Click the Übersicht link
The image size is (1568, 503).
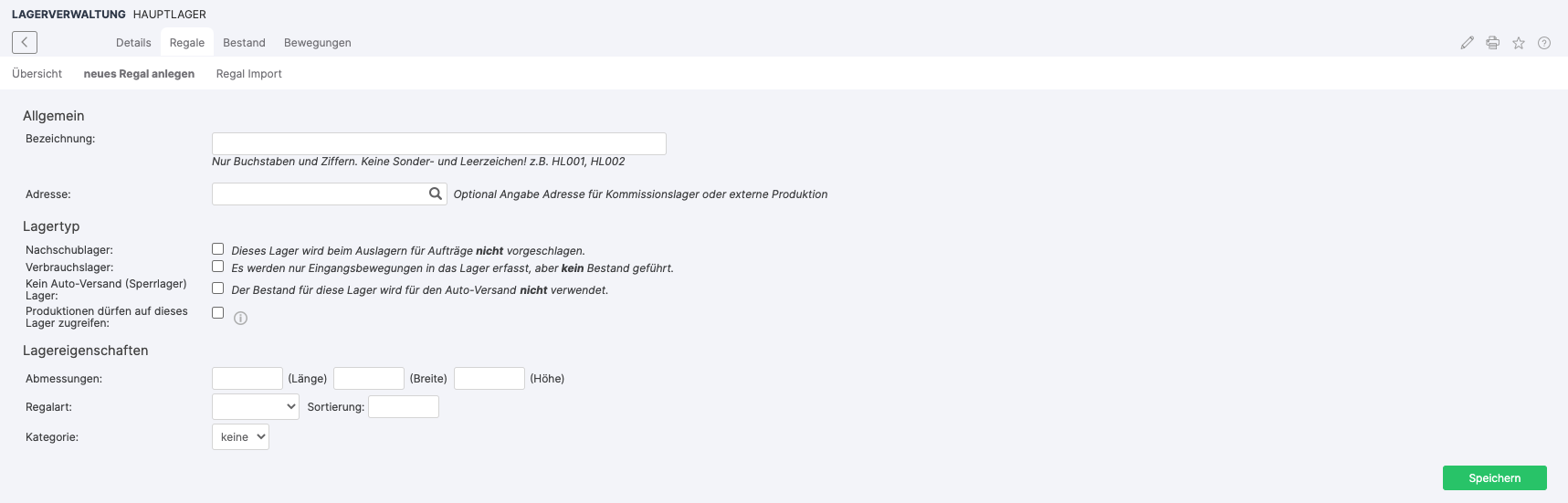click(x=37, y=74)
